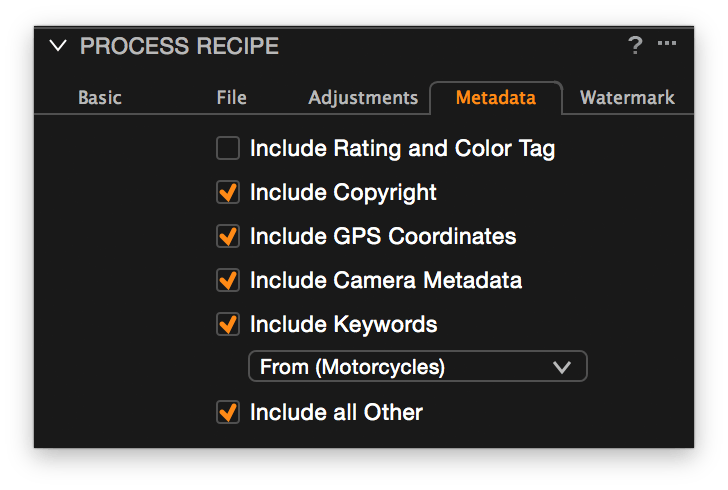
Task: Click the 'Include Keywords' label text
Action: [x=344, y=324]
